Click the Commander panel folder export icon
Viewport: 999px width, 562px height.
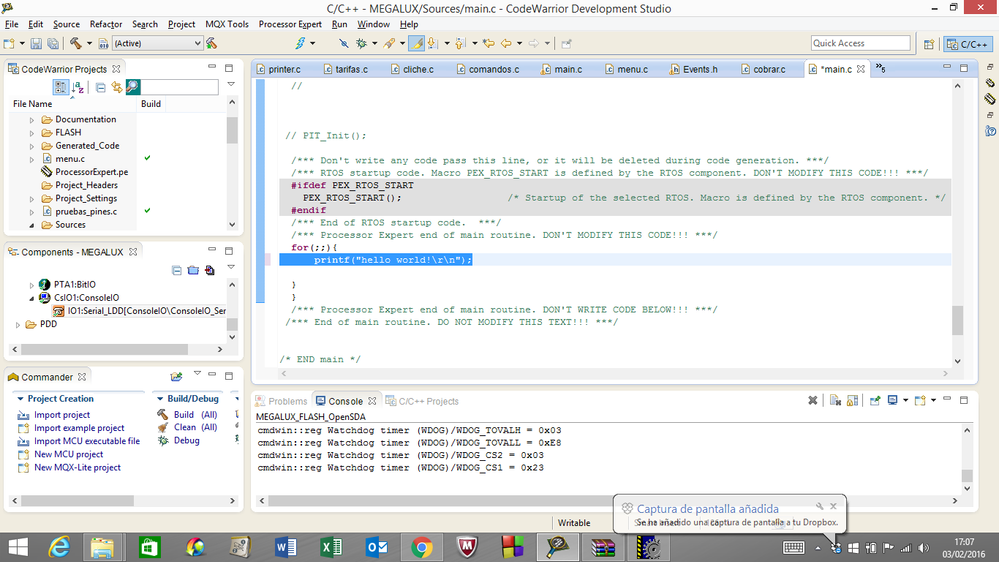coord(176,377)
